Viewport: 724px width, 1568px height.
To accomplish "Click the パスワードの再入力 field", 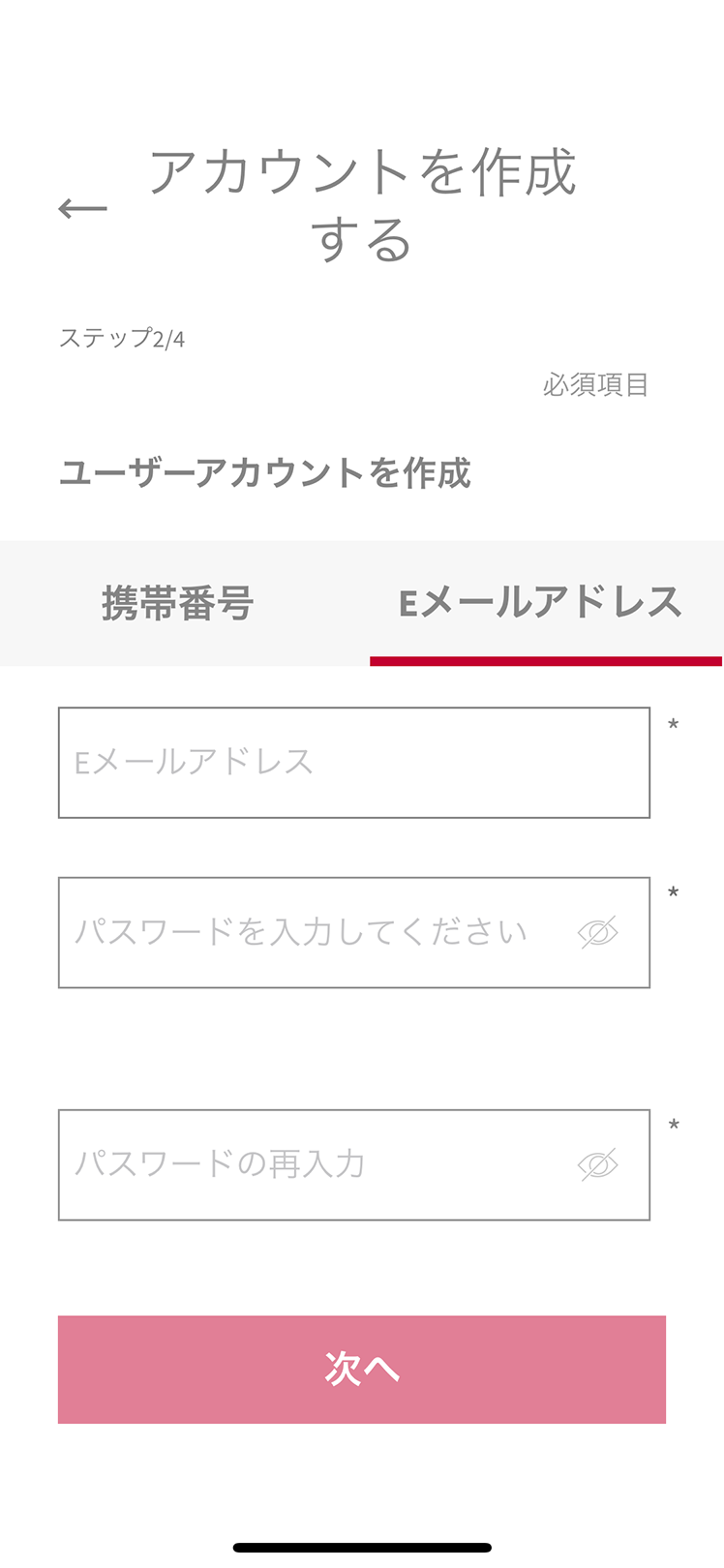I will (310, 1164).
